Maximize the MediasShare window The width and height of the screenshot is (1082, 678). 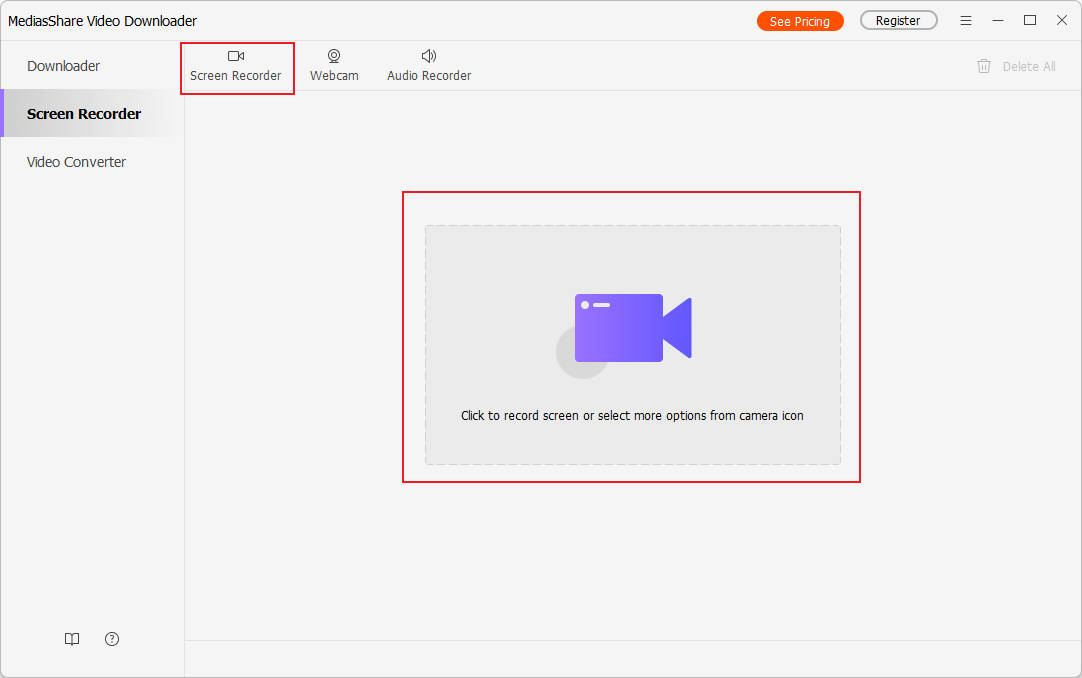(x=1029, y=21)
